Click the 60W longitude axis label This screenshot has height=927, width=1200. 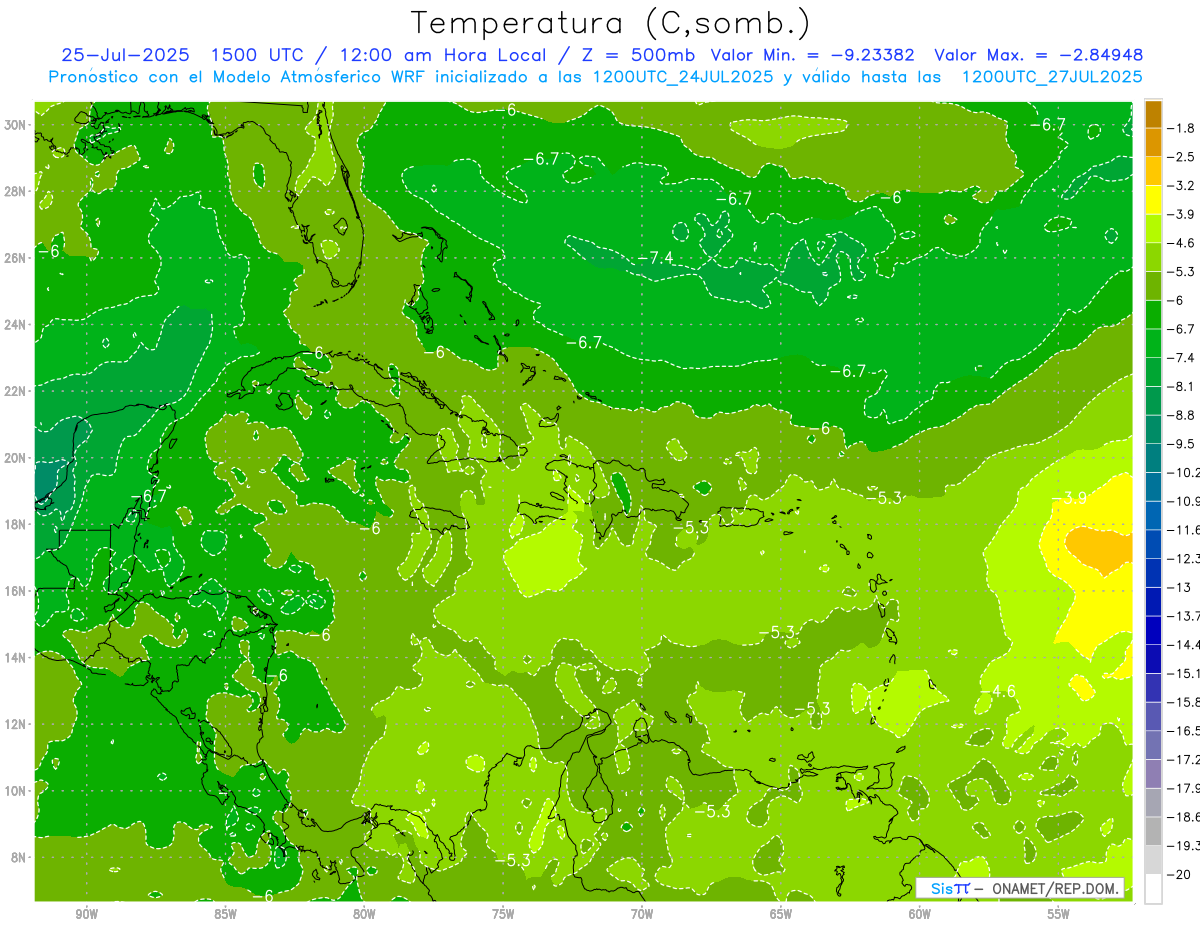(920, 914)
